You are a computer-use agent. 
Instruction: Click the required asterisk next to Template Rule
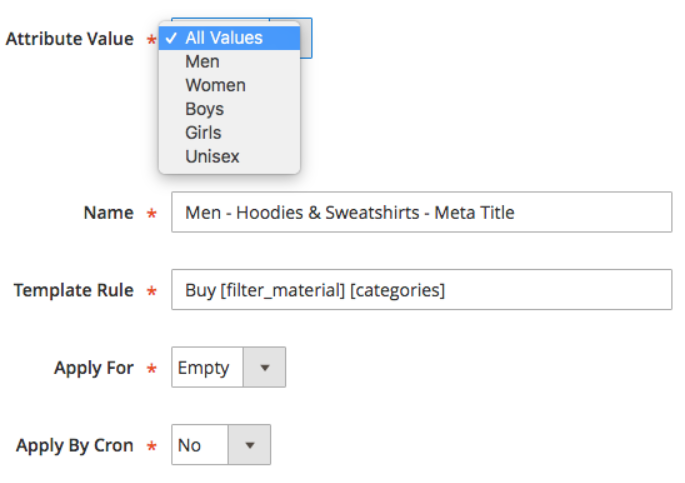pyautogui.click(x=152, y=292)
